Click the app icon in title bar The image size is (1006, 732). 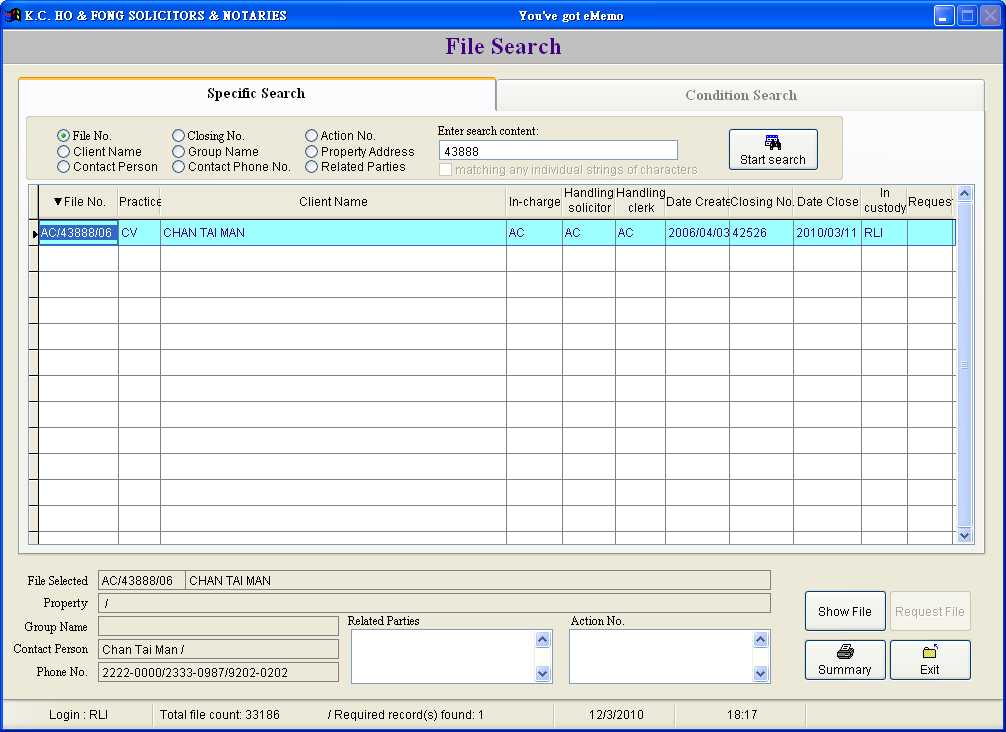point(13,15)
